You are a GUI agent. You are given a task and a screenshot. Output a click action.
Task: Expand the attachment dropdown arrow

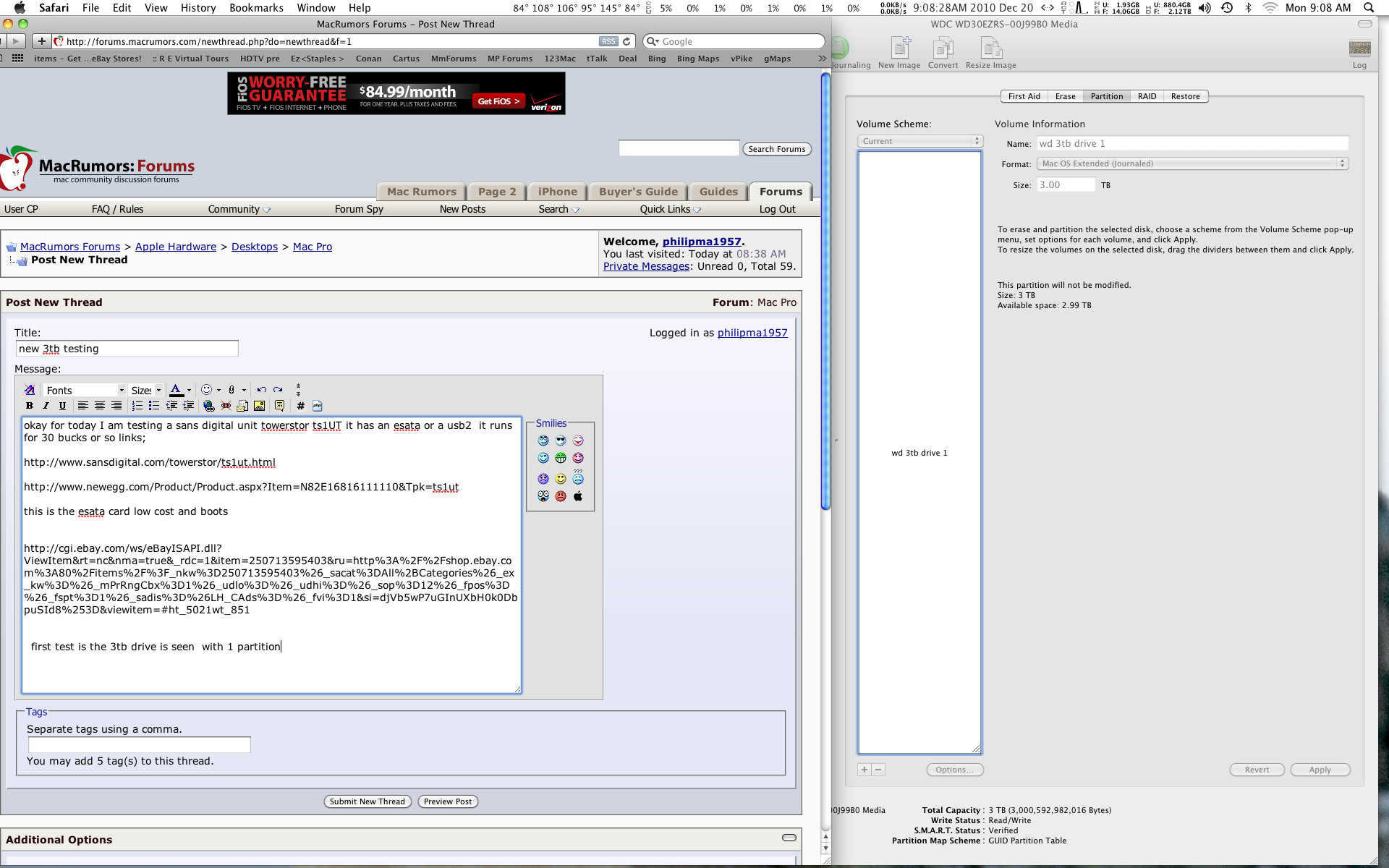pos(244,391)
